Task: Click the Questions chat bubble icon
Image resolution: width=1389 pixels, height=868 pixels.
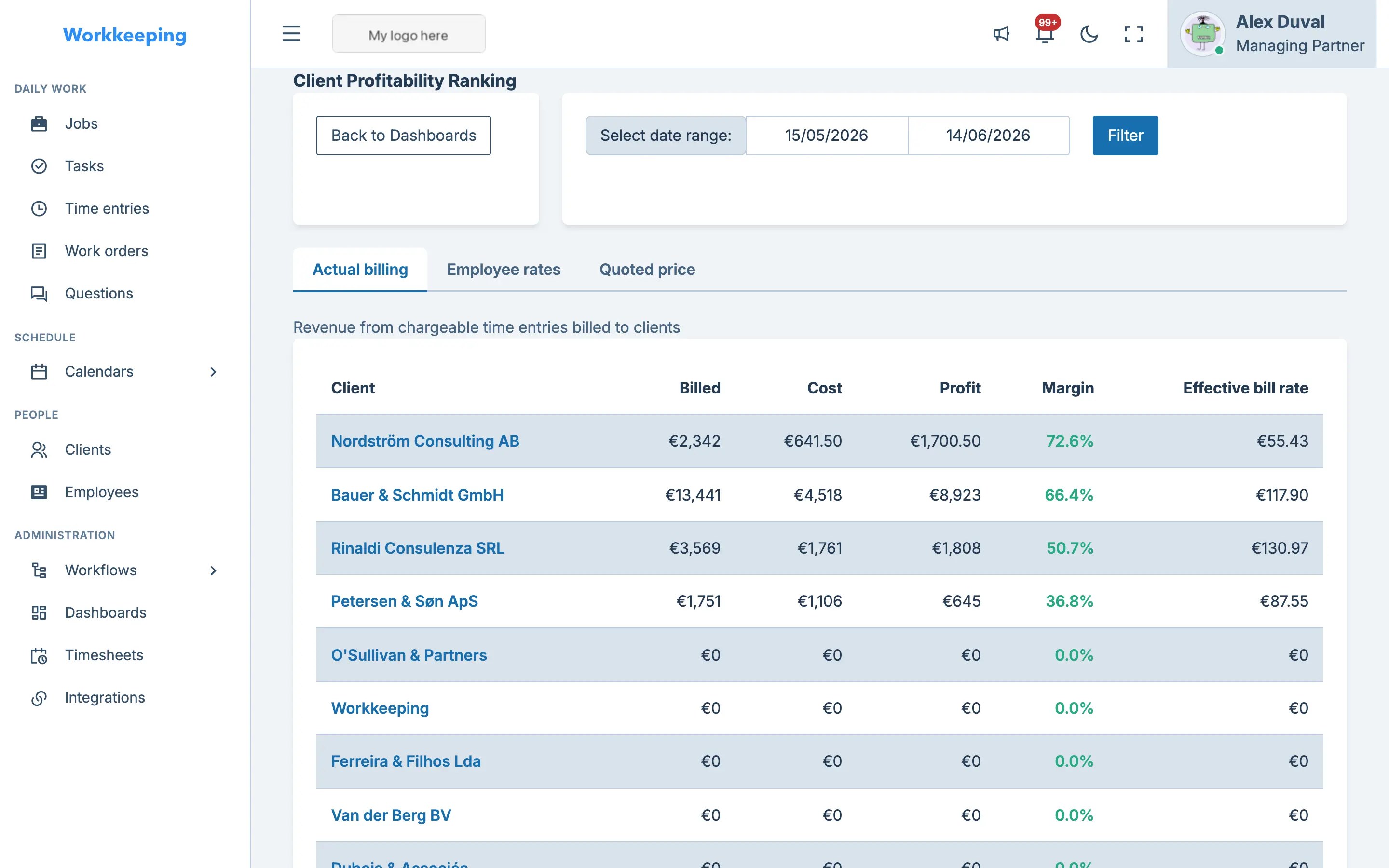Action: tap(39, 293)
